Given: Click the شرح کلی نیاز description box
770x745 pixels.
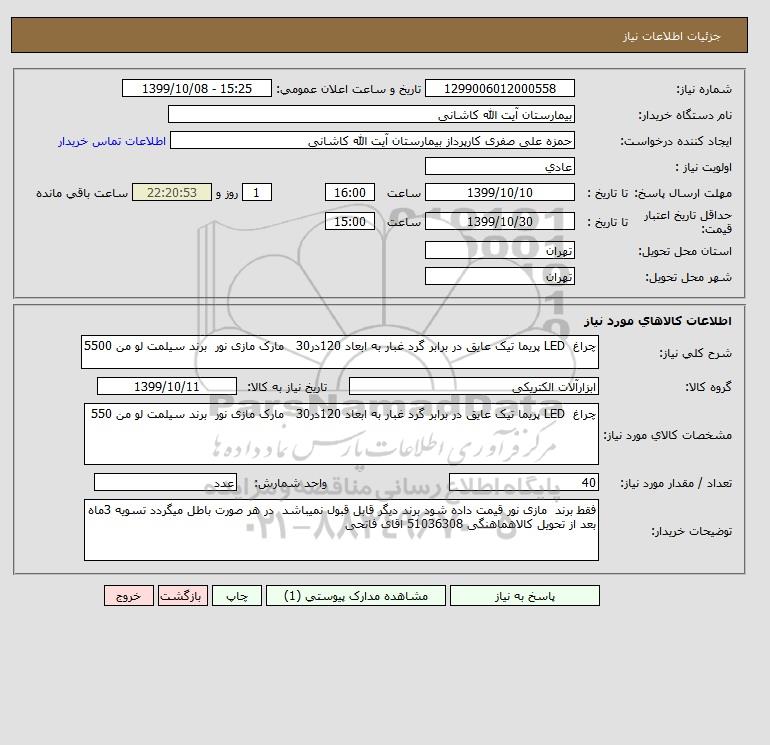Looking at the screenshot, I should tap(340, 352).
